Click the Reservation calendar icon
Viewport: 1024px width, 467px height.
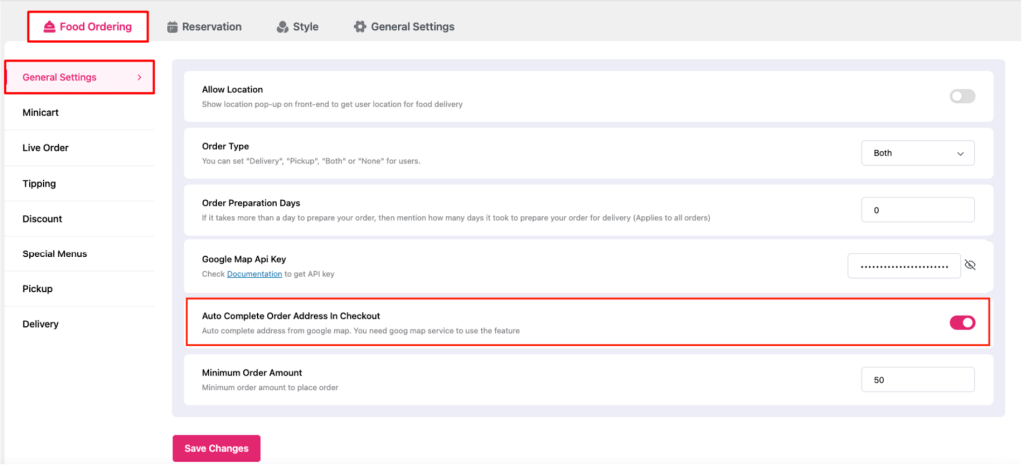[172, 27]
